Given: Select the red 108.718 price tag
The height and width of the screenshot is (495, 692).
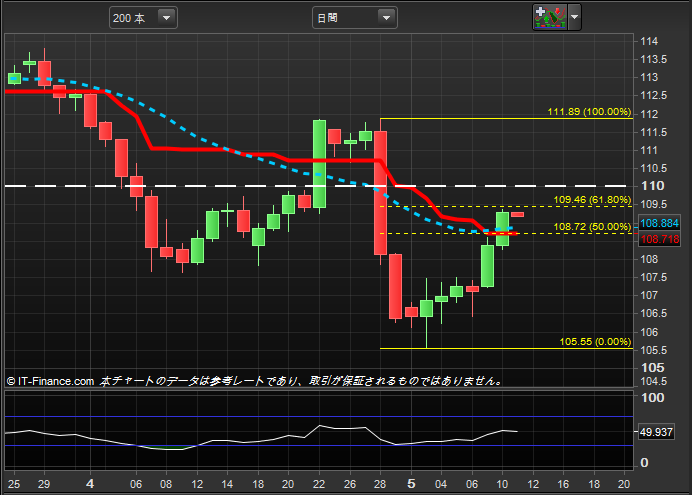Looking at the screenshot, I should tap(659, 239).
